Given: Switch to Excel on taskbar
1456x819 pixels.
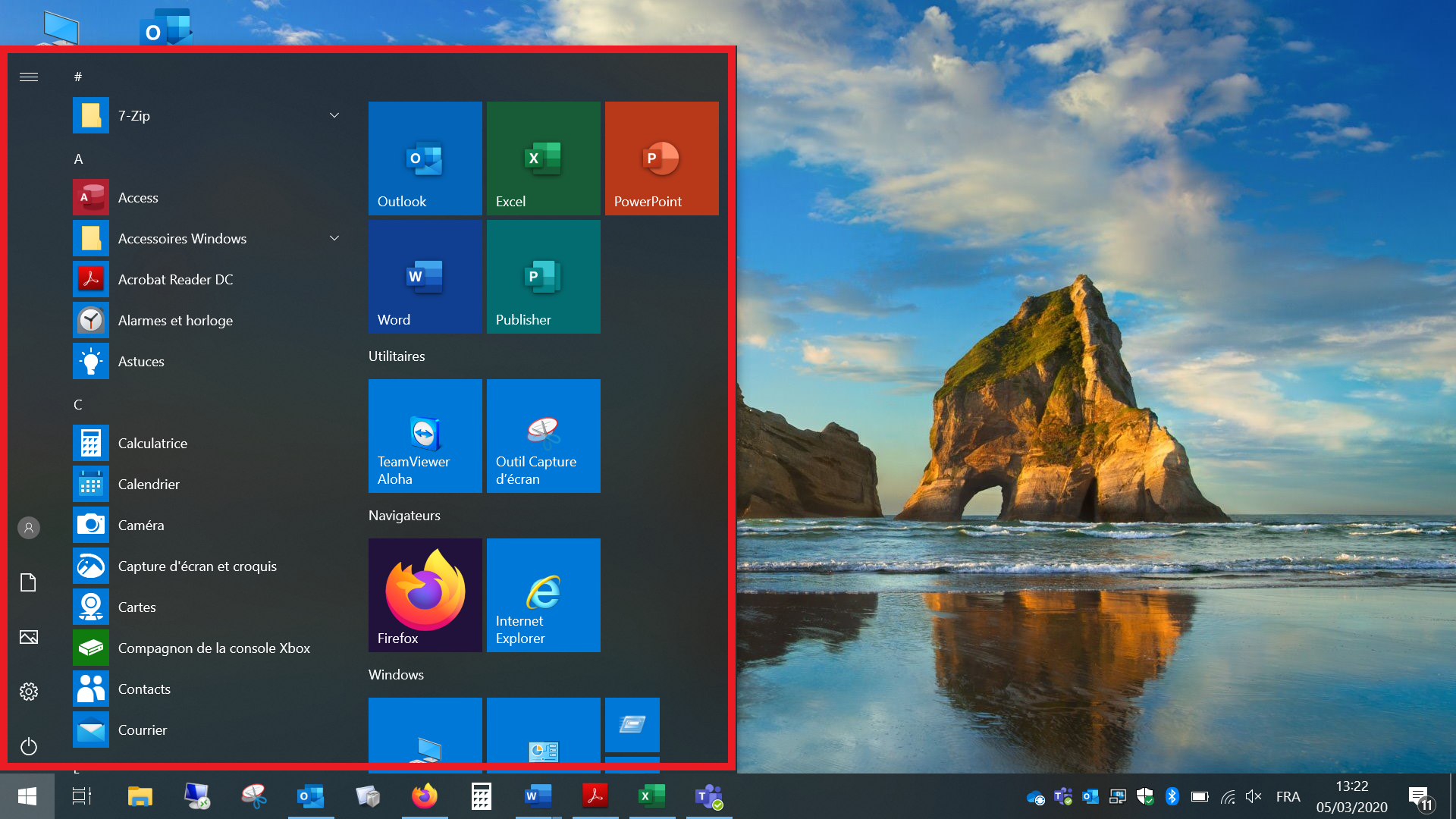Looking at the screenshot, I should click(652, 796).
